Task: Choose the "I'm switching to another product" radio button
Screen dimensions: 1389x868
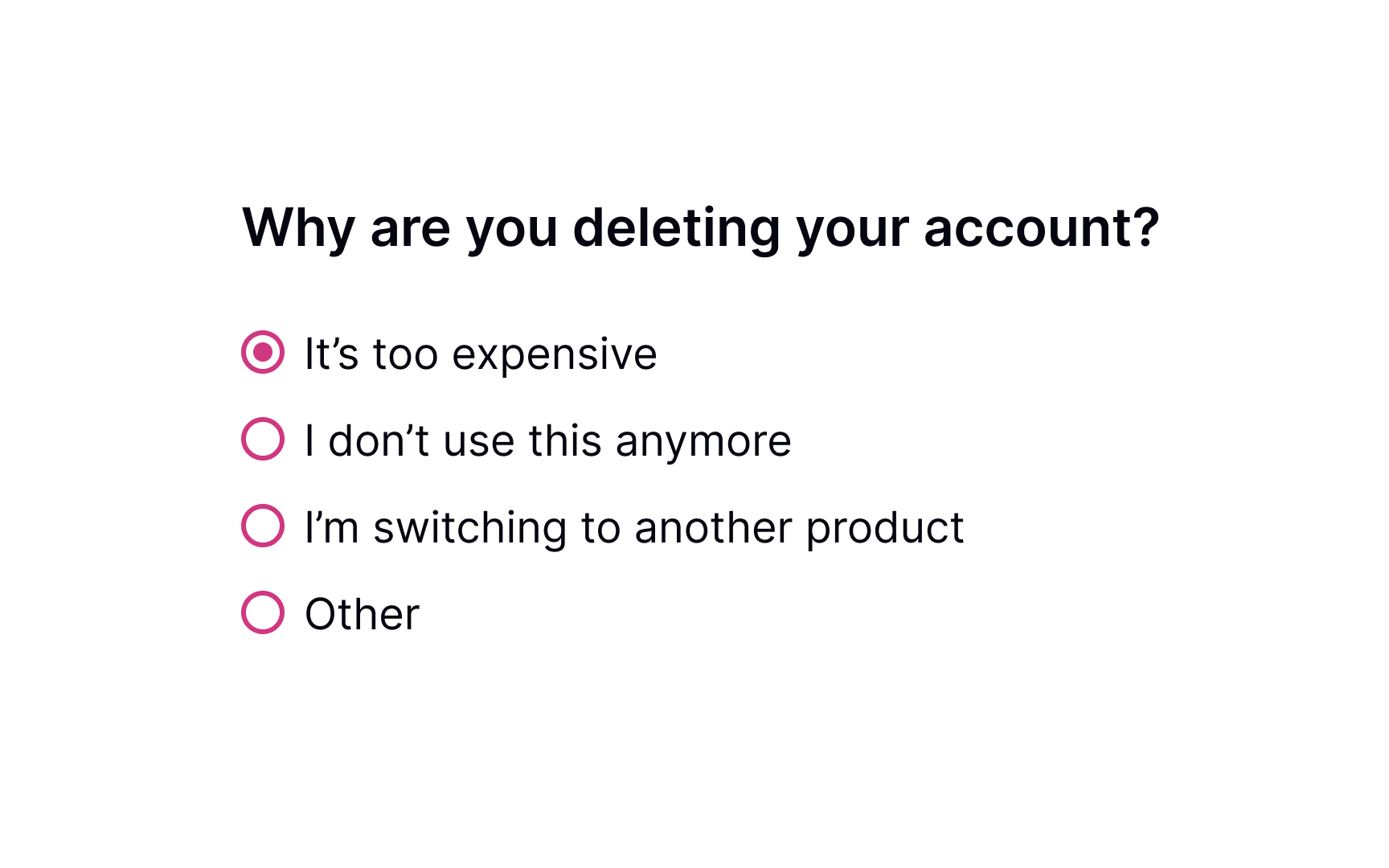Action: coord(263,526)
